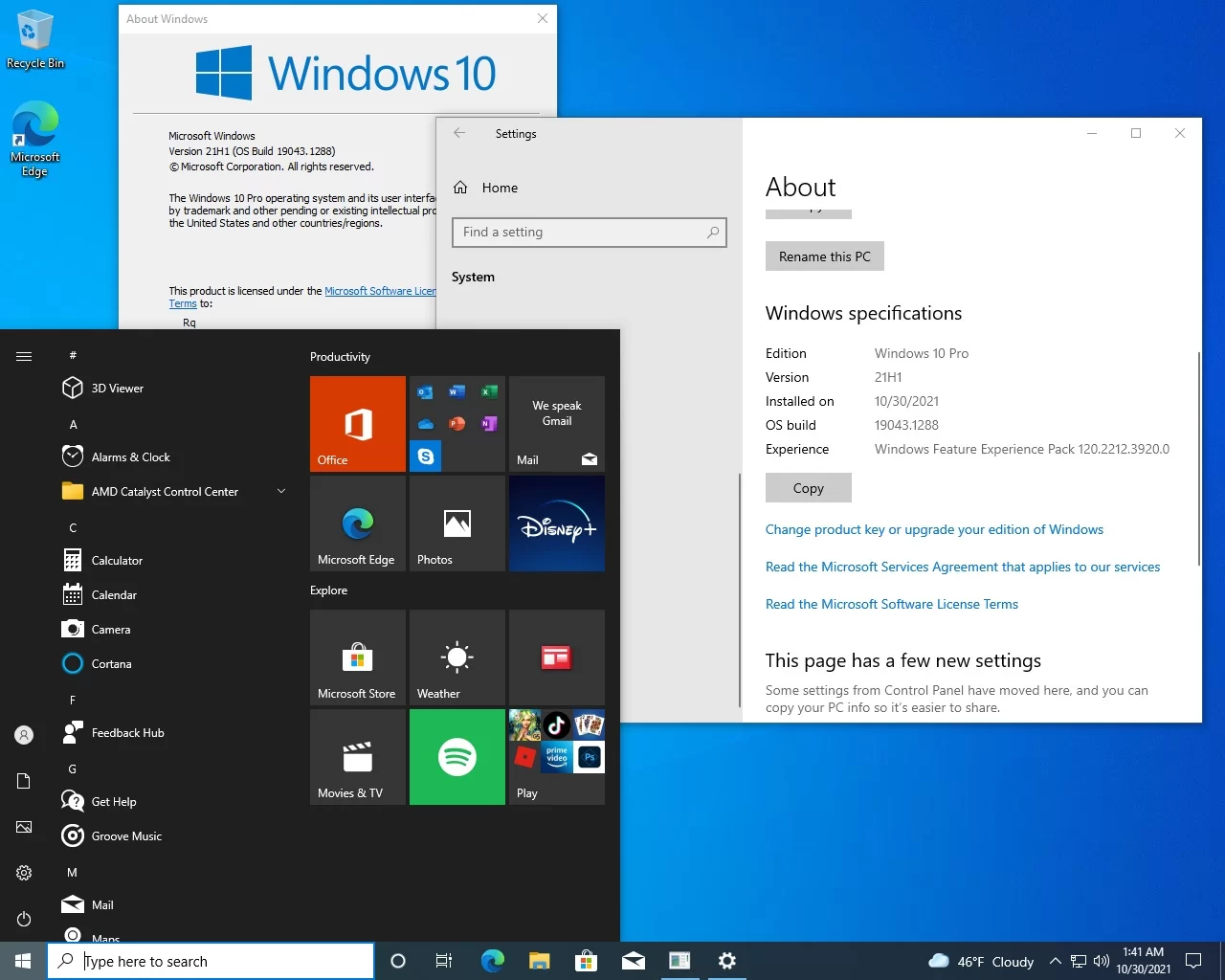Viewport: 1225px width, 980px height.
Task: Launch the Disney+ tile
Action: pos(556,523)
